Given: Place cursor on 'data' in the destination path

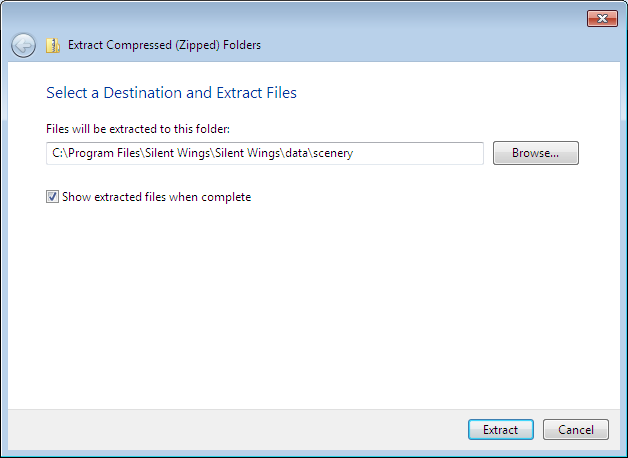Looking at the screenshot, I should click(296, 153).
